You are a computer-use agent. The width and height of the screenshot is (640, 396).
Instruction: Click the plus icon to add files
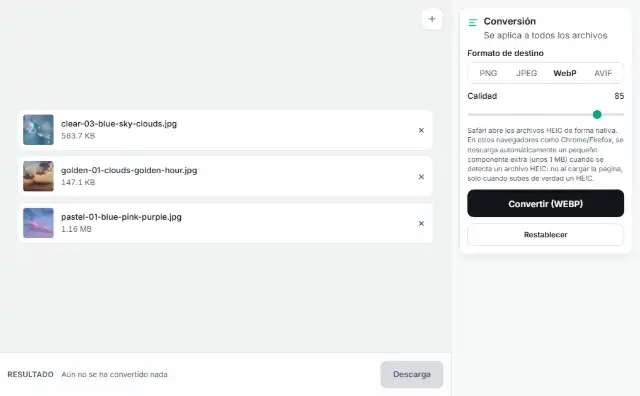pos(432,19)
